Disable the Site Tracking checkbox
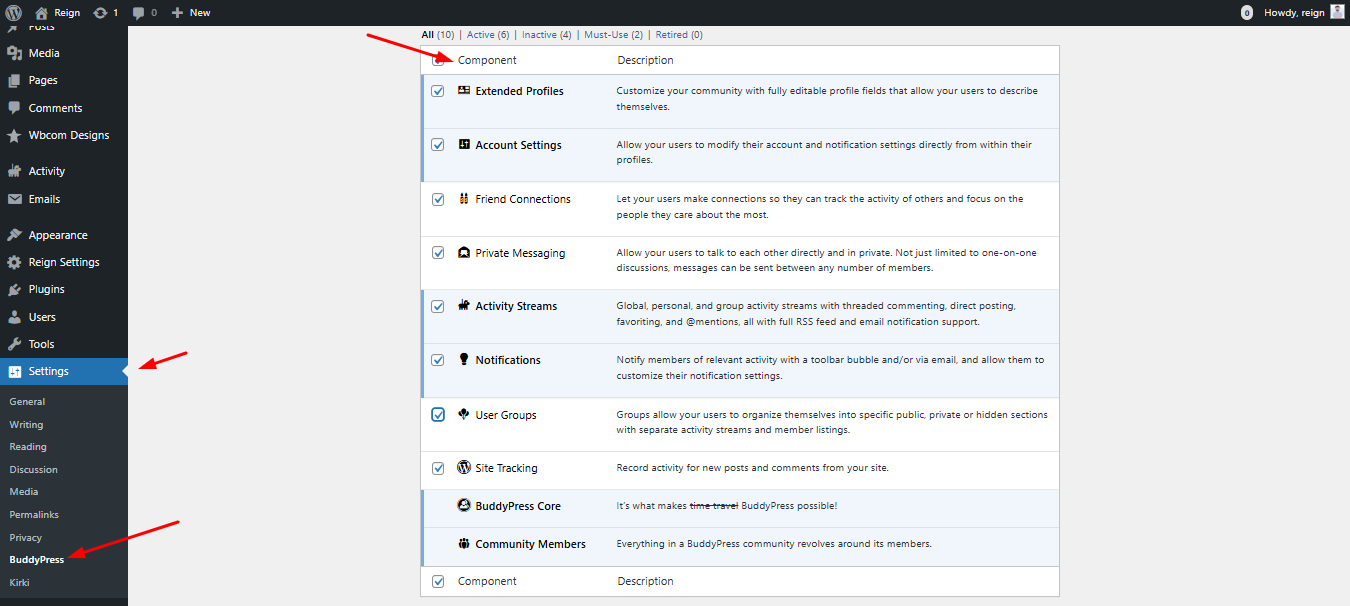Viewport: 1350px width, 606px height. (438, 468)
